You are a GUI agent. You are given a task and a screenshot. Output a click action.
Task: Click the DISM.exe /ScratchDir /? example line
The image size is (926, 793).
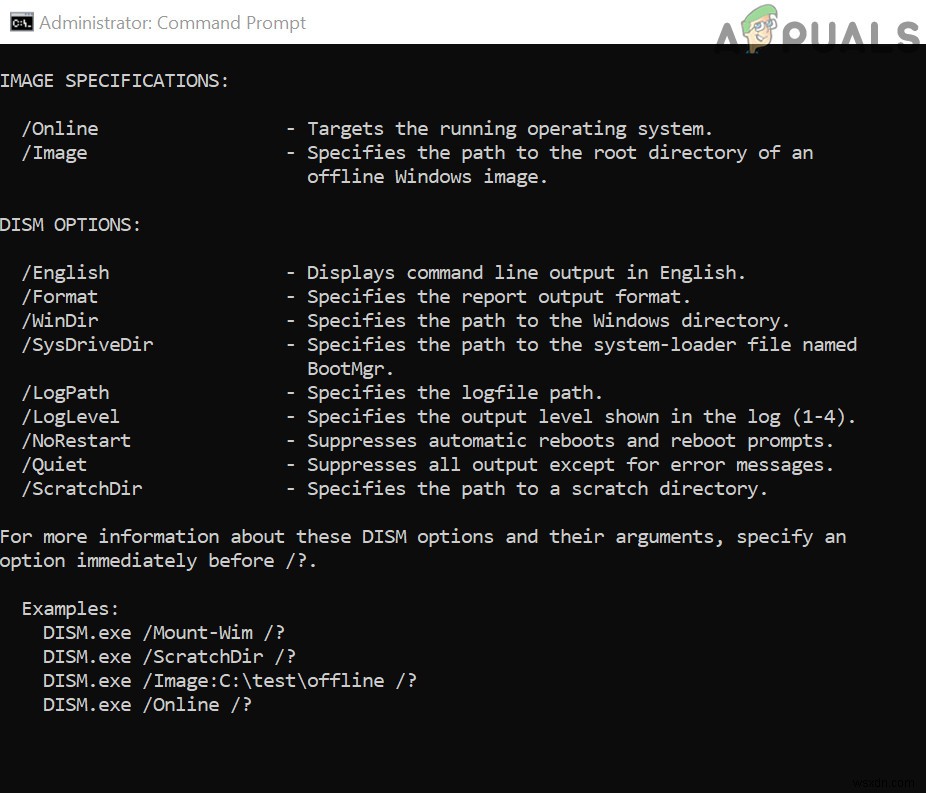pyautogui.click(x=169, y=657)
